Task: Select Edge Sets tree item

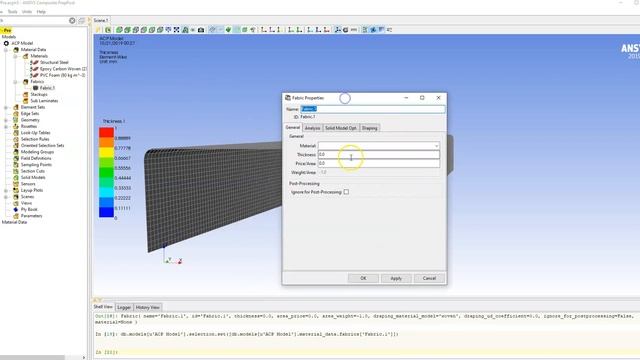Action: pyautogui.click(x=30, y=114)
